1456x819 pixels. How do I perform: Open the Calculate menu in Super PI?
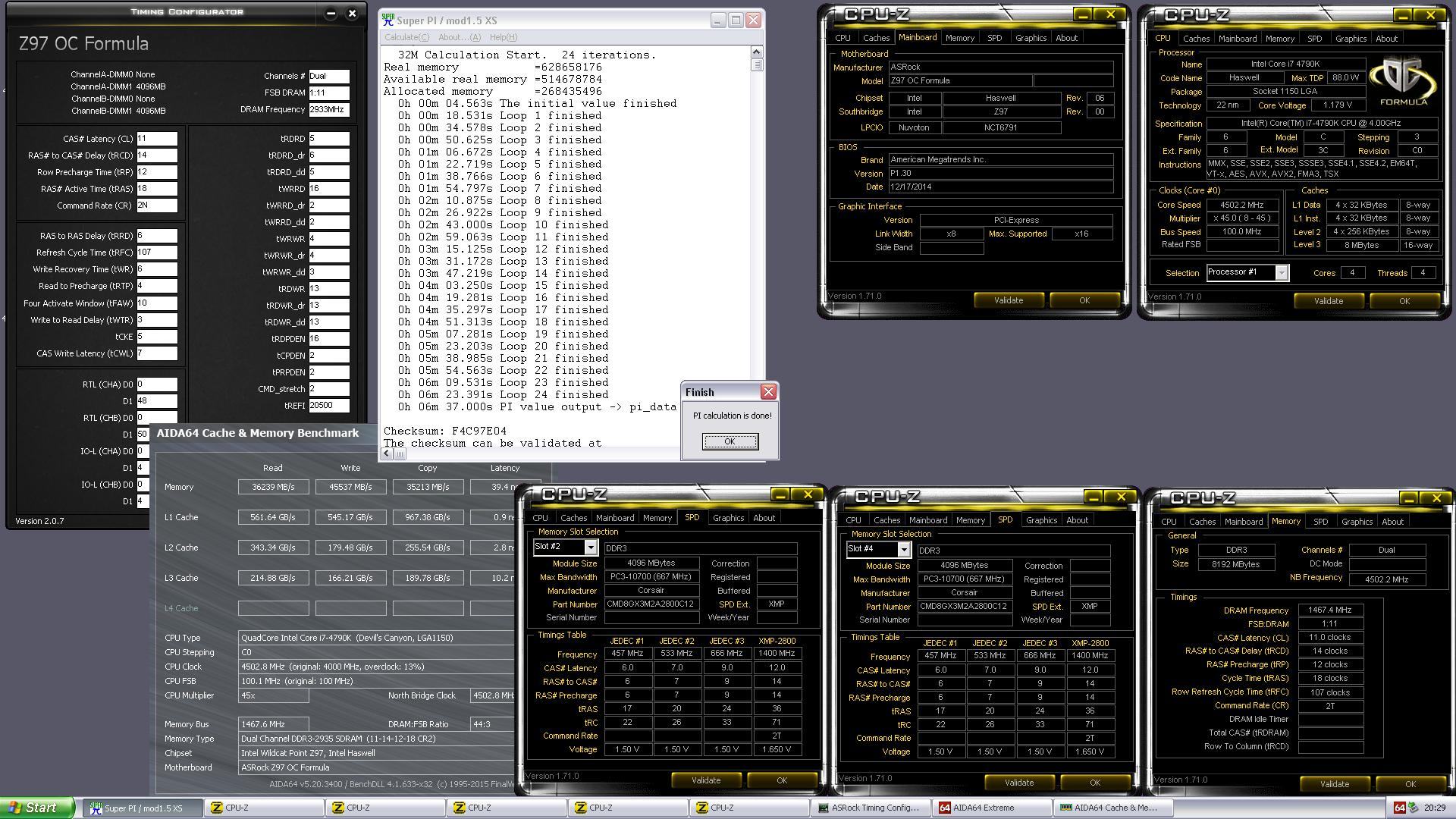pos(406,37)
